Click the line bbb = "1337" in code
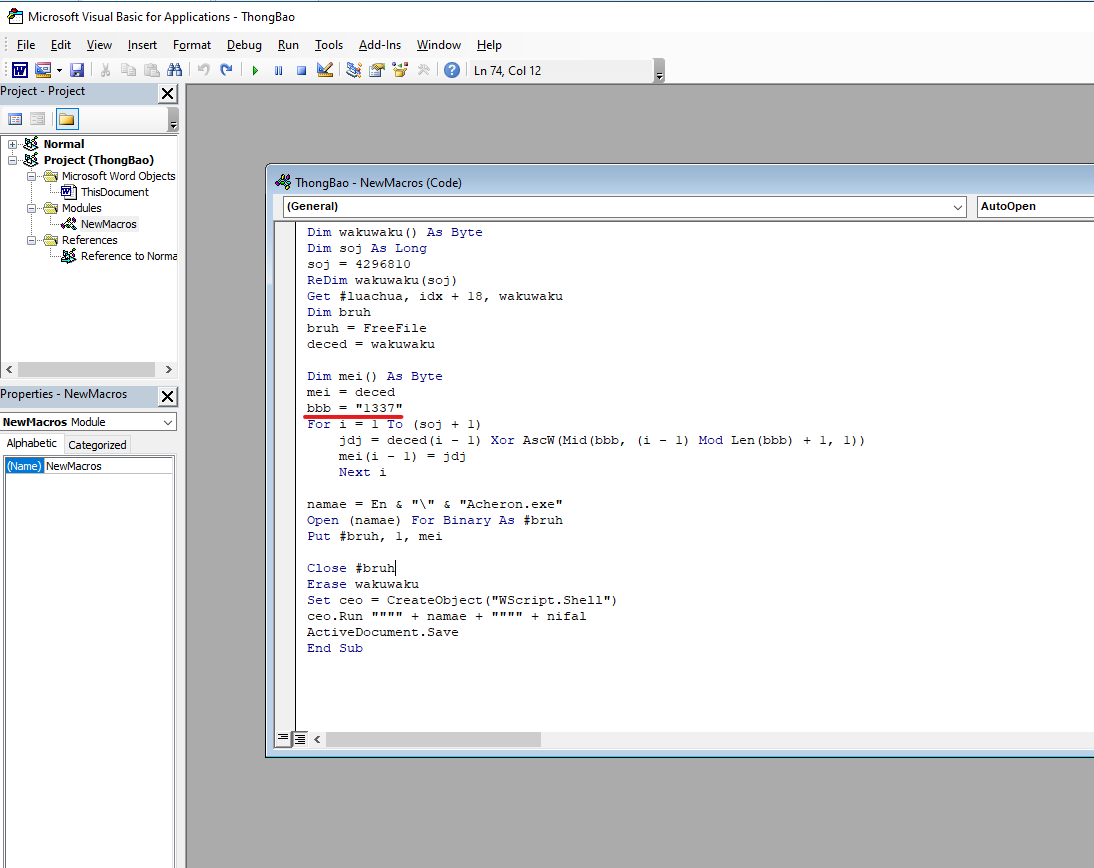The width and height of the screenshot is (1094, 868). (x=354, y=408)
